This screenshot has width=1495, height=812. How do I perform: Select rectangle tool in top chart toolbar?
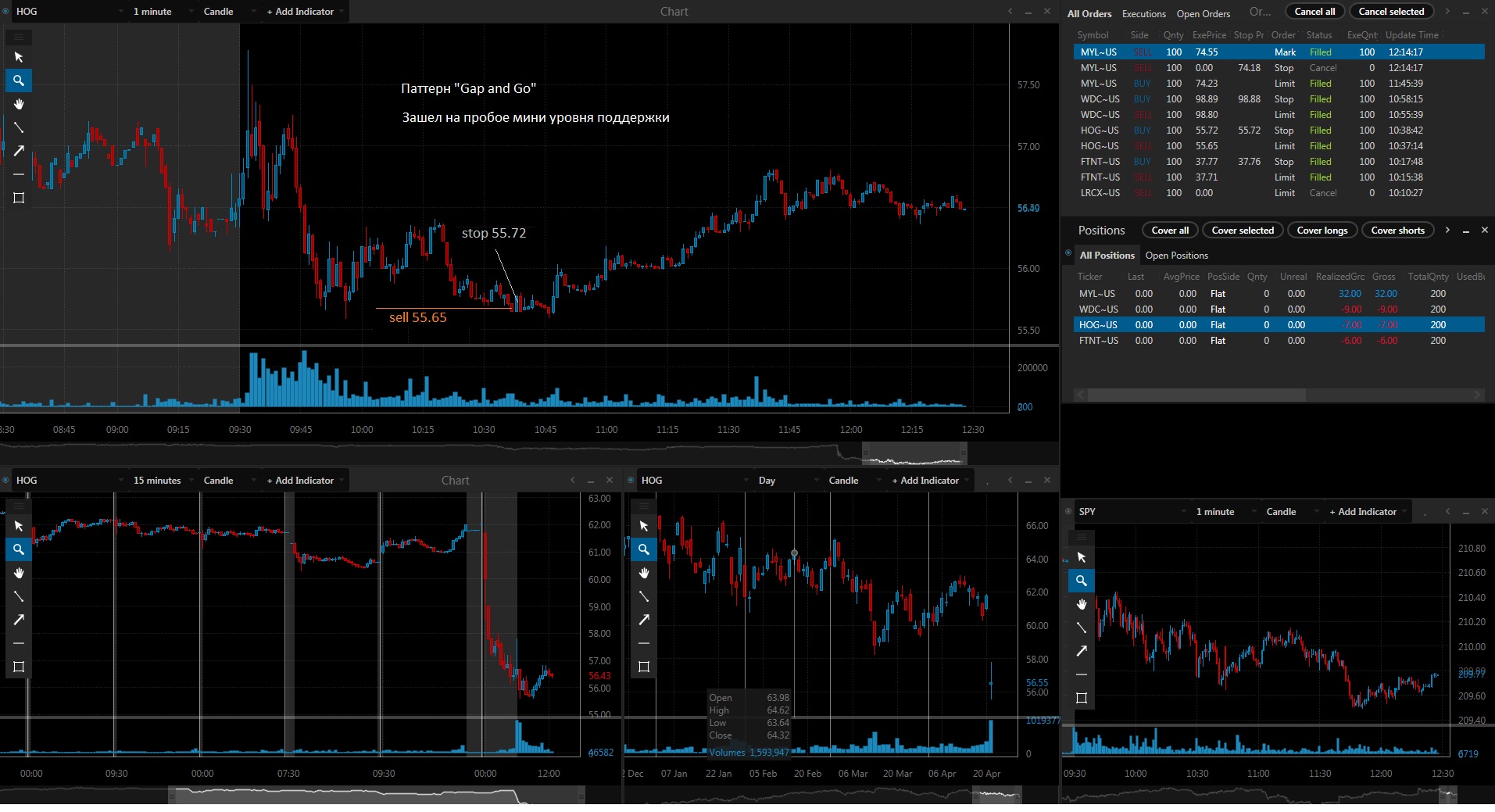[19, 198]
